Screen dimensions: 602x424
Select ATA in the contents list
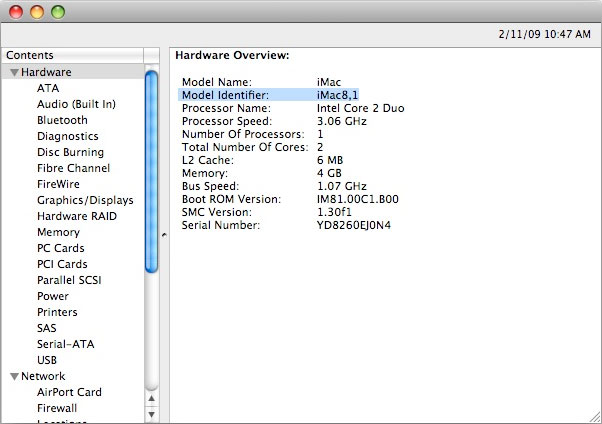click(48, 88)
